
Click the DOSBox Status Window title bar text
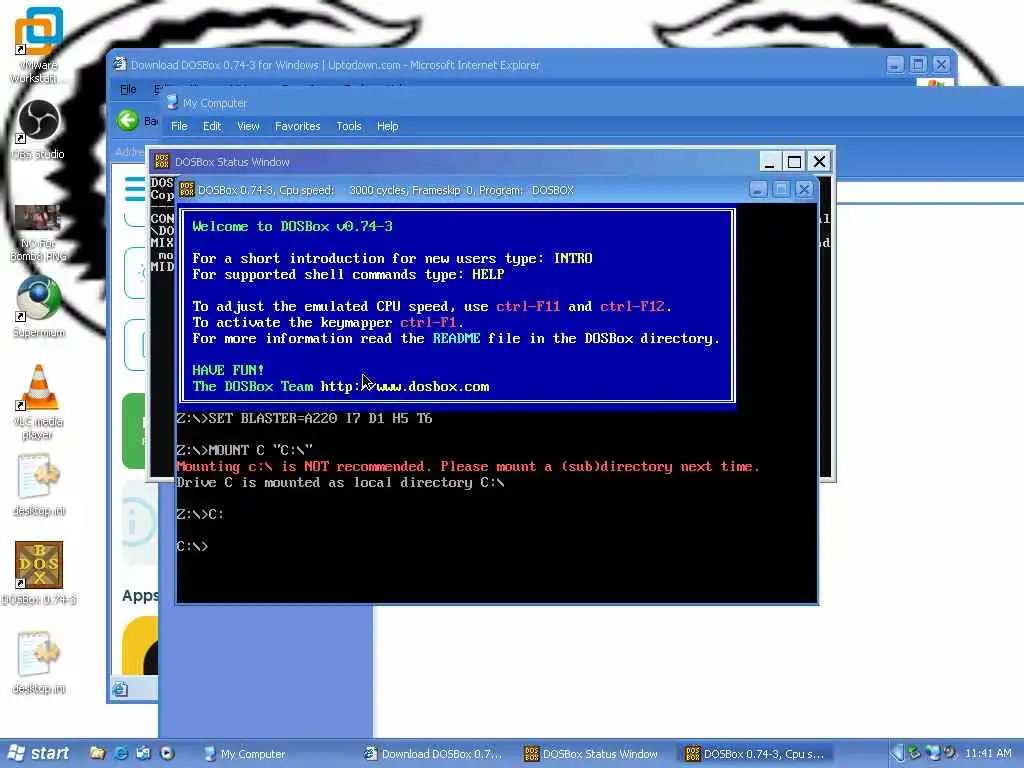coord(232,161)
